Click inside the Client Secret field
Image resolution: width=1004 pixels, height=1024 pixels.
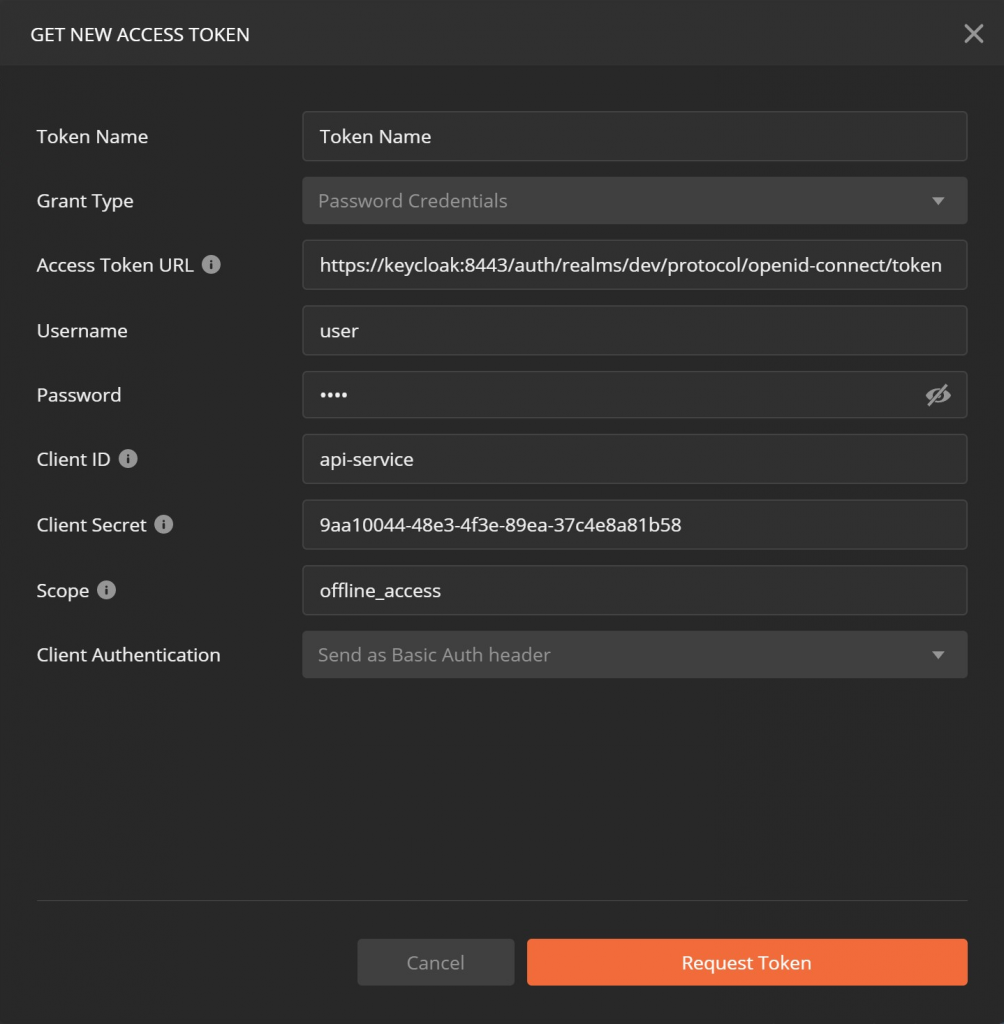(x=634, y=524)
